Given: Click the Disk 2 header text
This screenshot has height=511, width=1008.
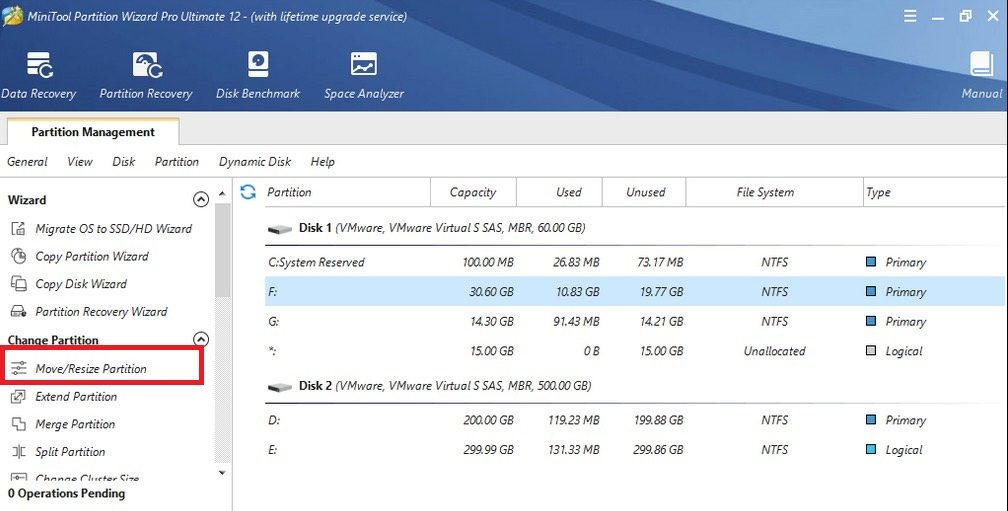Looking at the screenshot, I should [445, 386].
